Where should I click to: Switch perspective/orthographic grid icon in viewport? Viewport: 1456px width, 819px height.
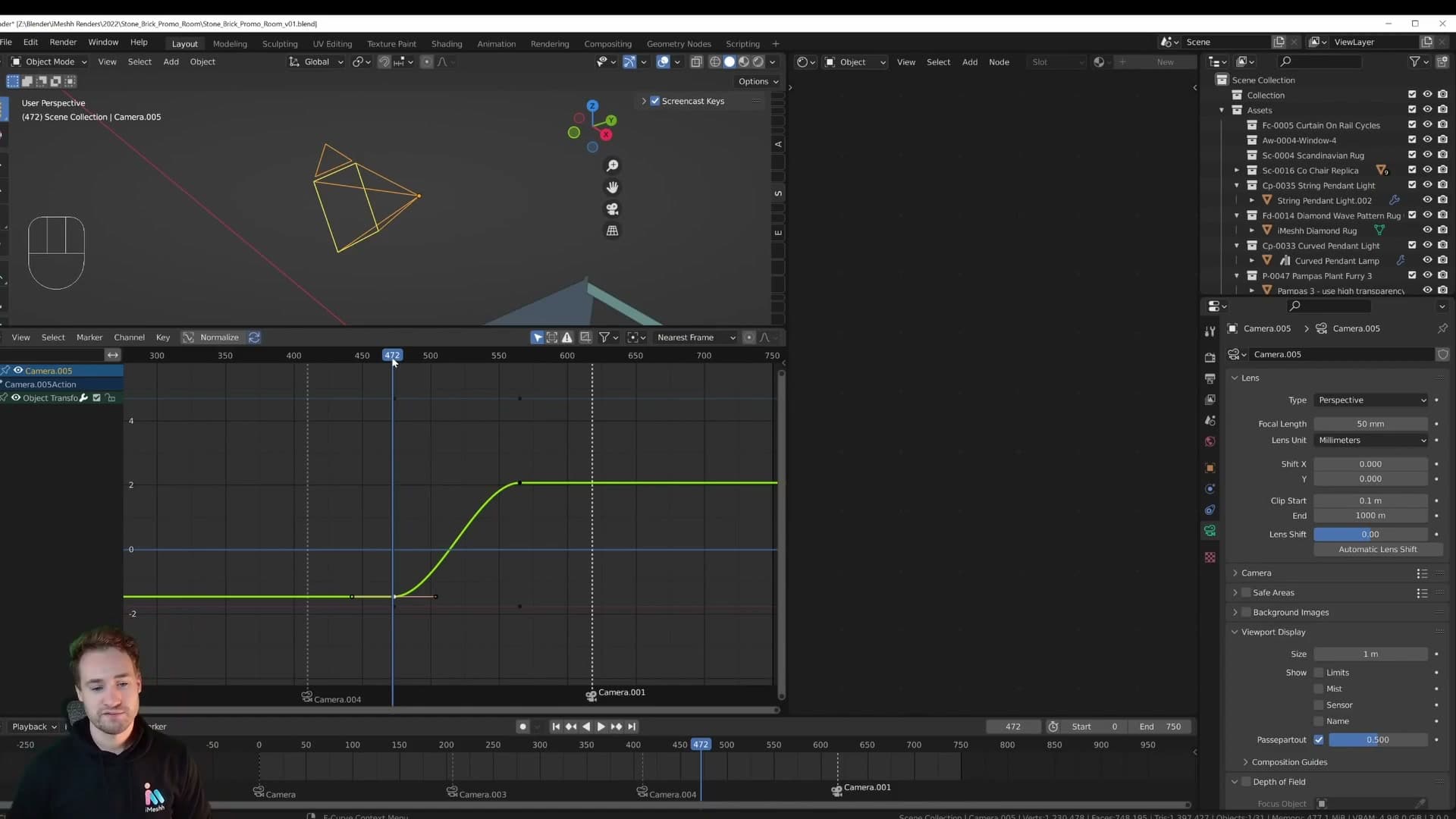[612, 231]
